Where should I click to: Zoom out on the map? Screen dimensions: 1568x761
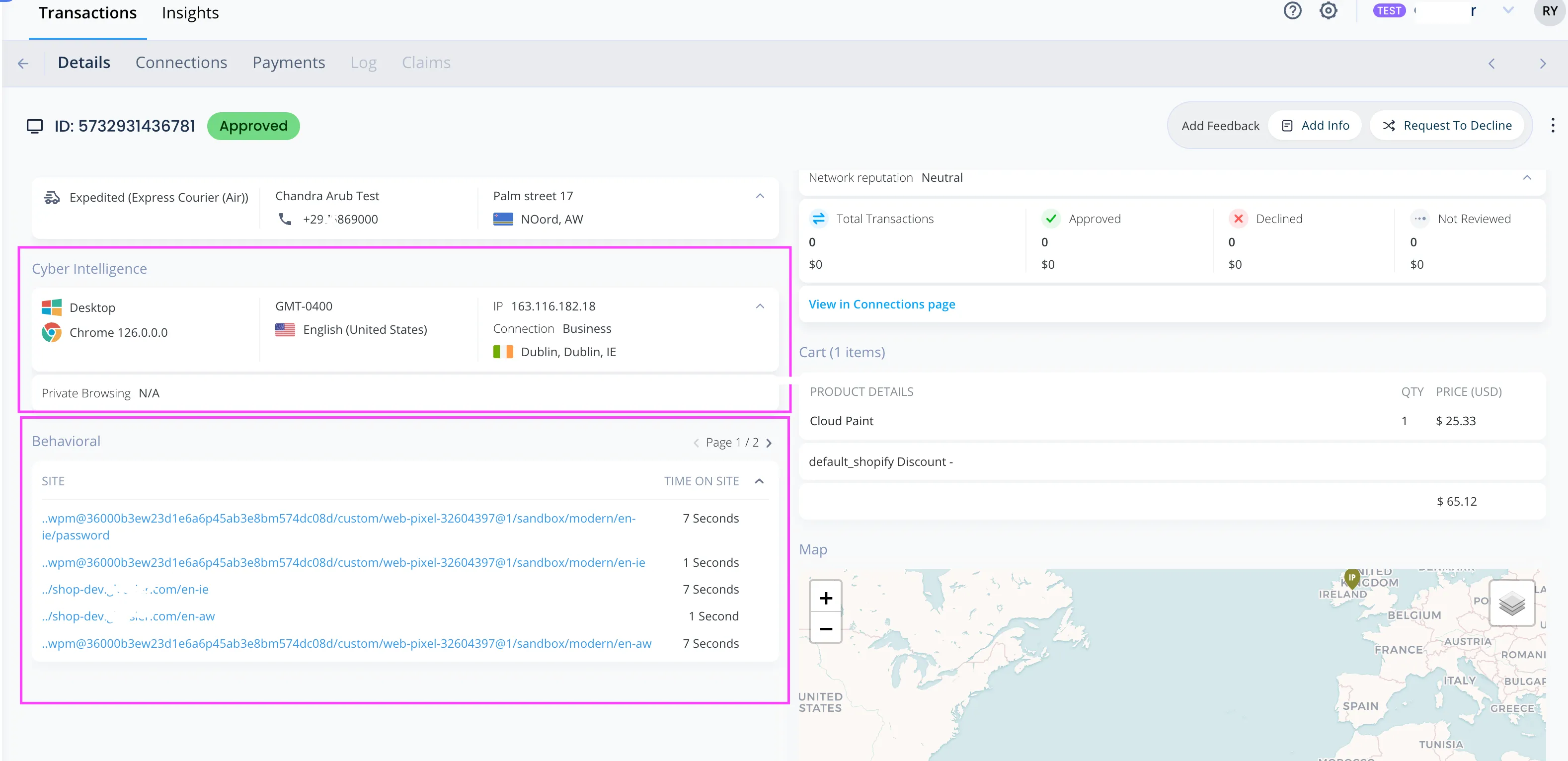point(825,628)
